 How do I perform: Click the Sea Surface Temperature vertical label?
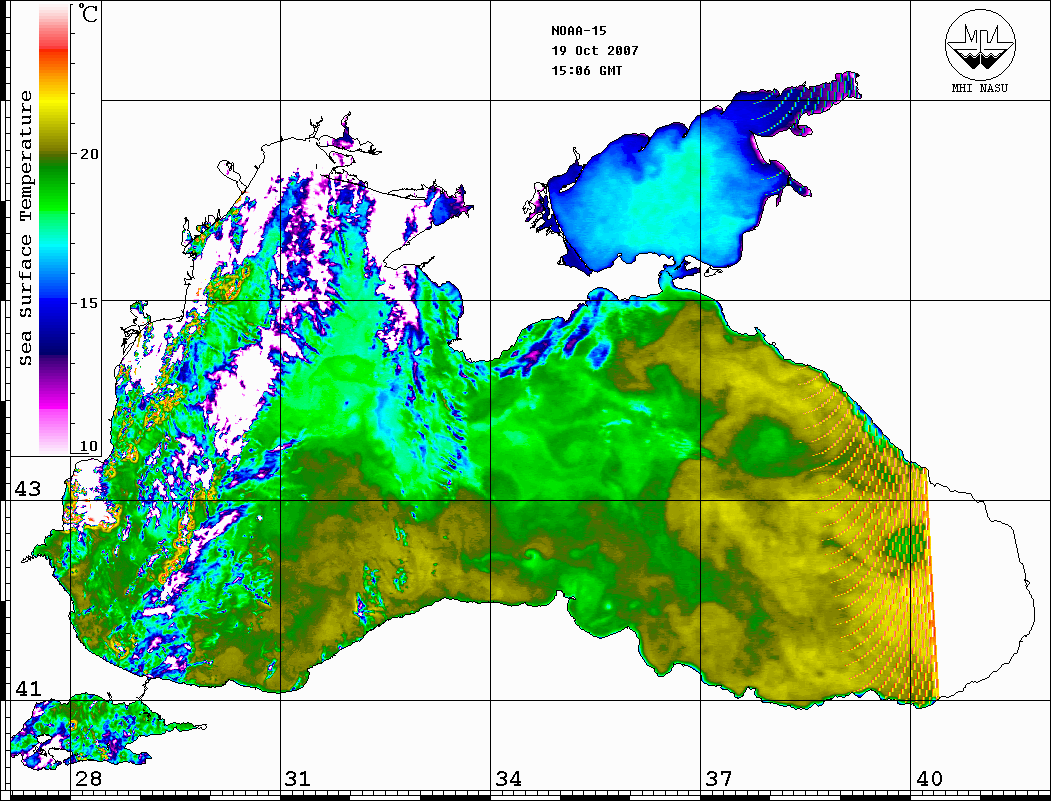tap(26, 228)
